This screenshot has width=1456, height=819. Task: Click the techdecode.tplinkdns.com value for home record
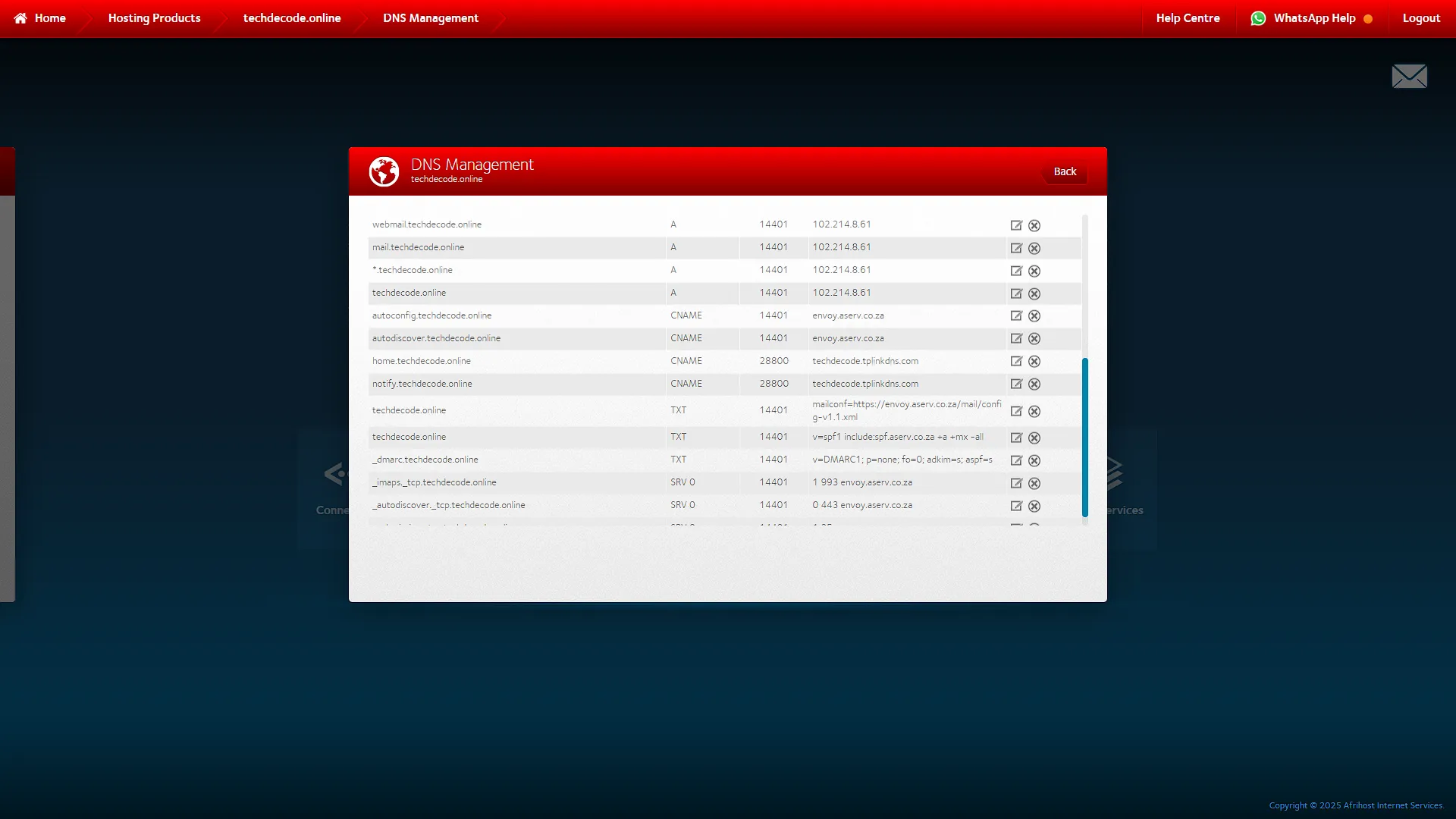pyautogui.click(x=865, y=361)
